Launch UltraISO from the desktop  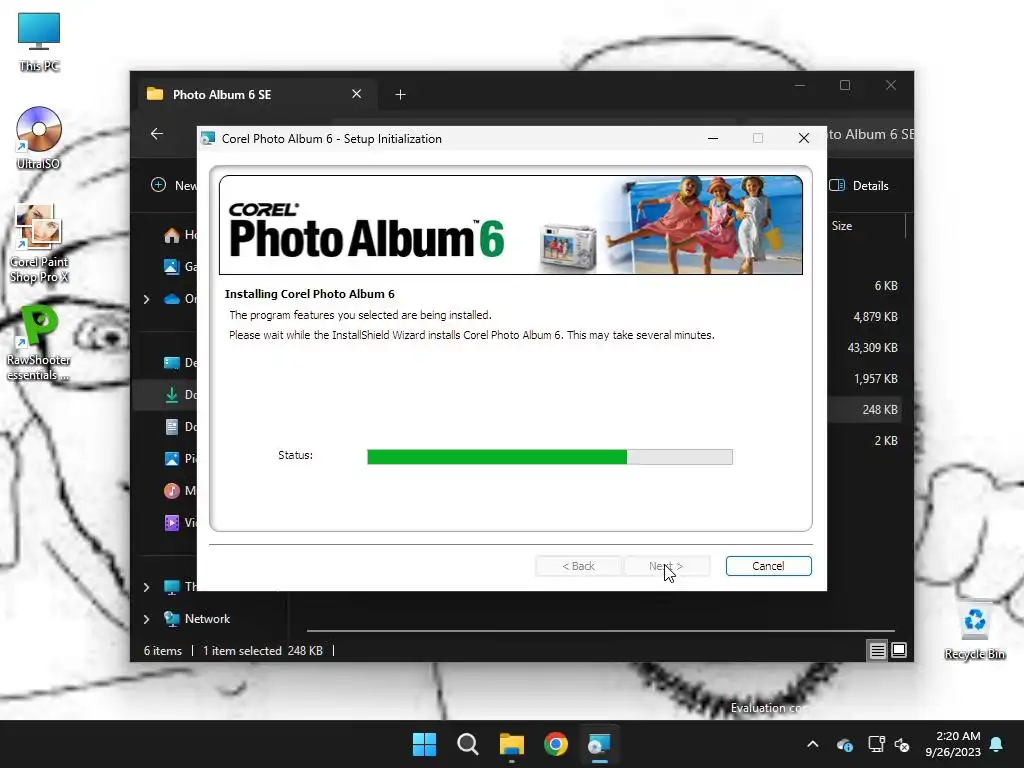39,138
